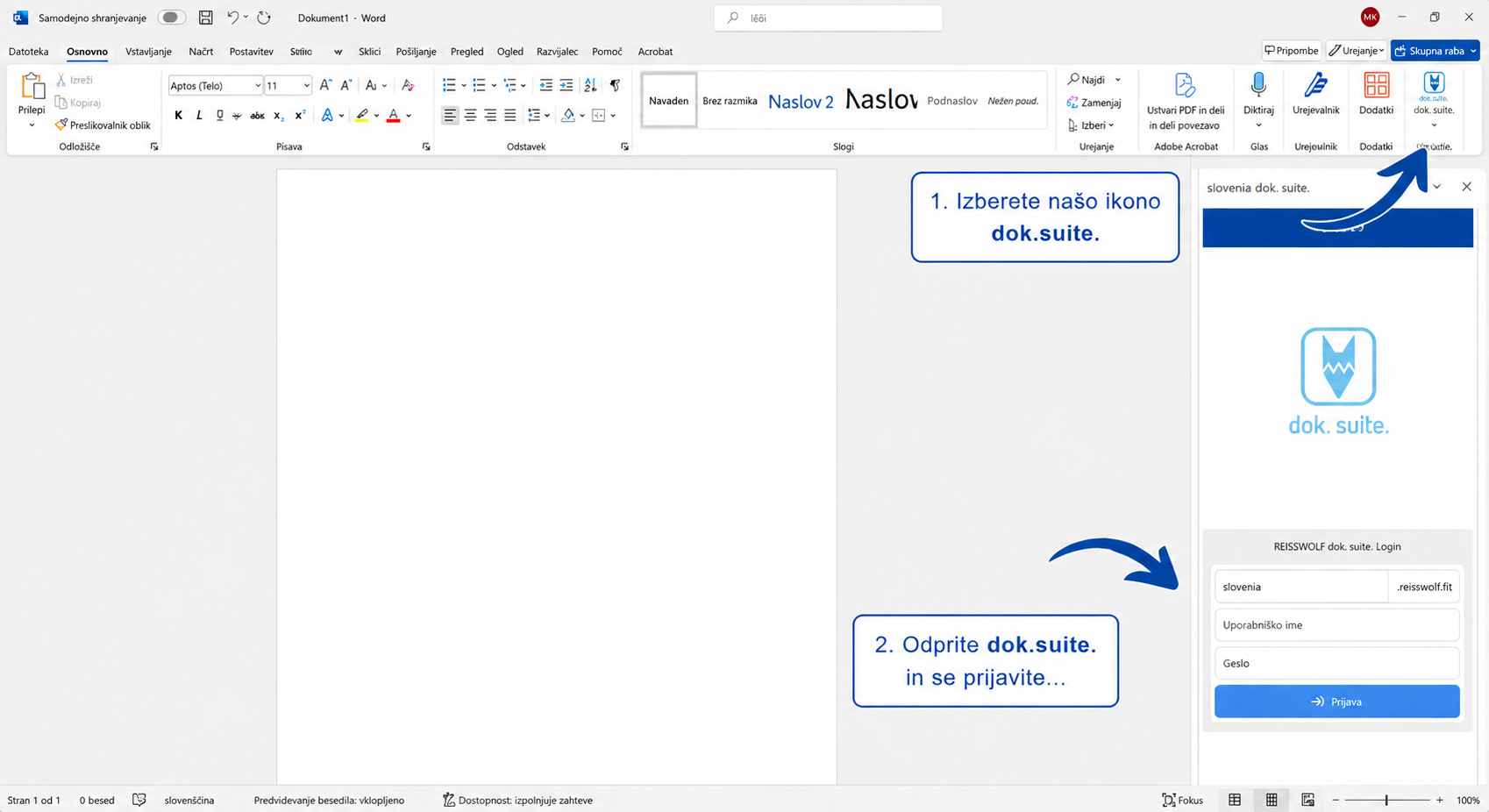Open the proofing check icon in status bar
The height and width of the screenshot is (812, 1489).
point(139,800)
